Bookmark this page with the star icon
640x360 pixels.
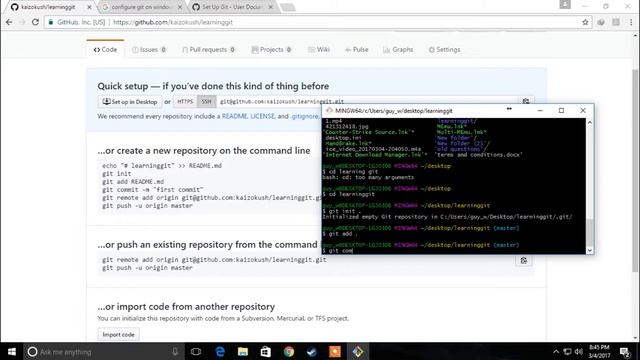[x=585, y=22]
